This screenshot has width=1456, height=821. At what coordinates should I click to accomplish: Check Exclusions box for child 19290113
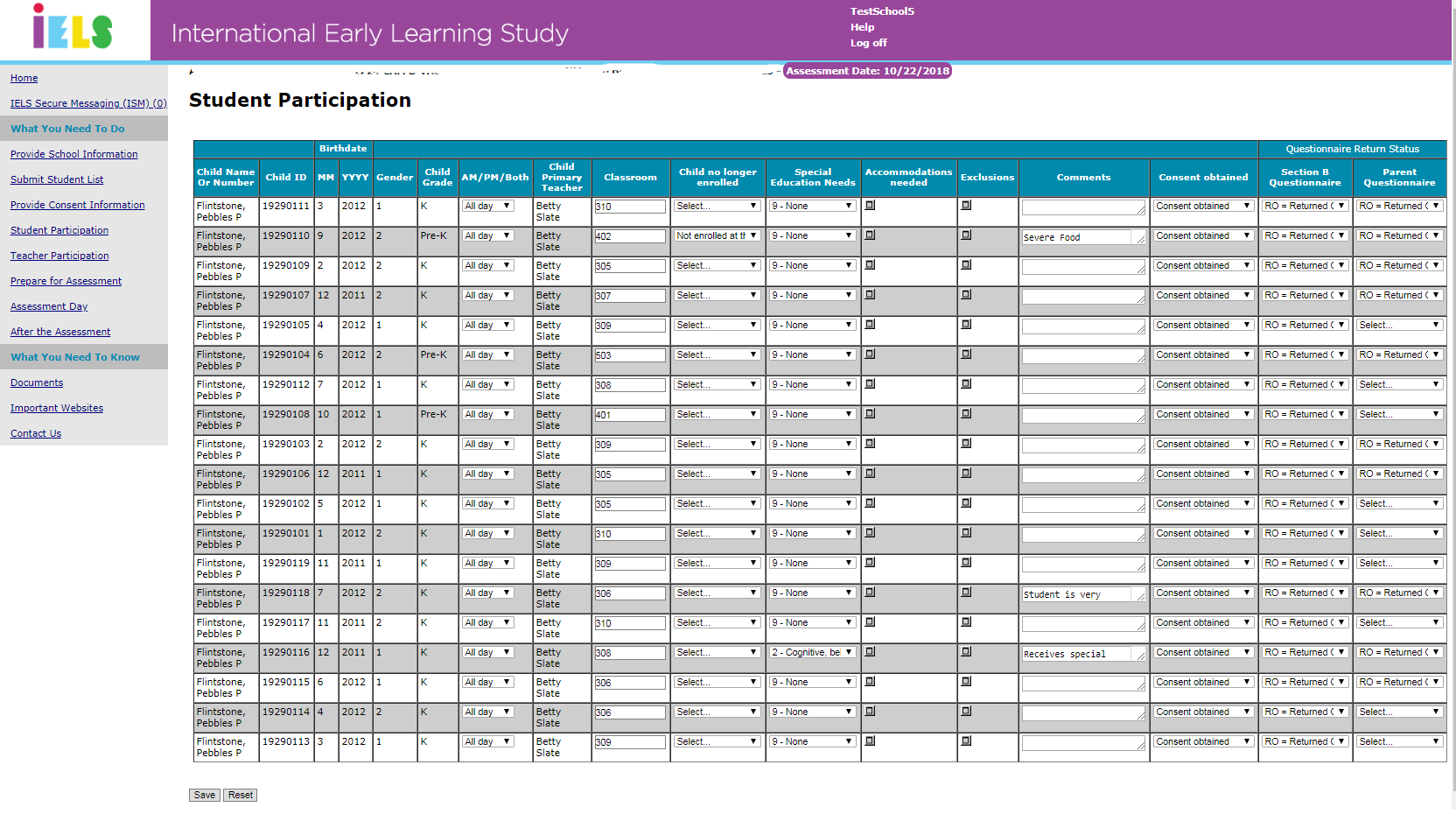(966, 741)
